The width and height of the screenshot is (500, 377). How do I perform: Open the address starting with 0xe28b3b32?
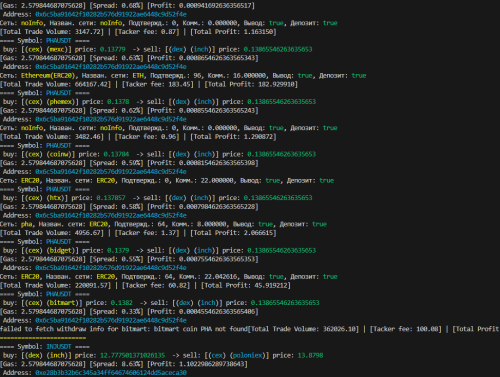click(111, 373)
